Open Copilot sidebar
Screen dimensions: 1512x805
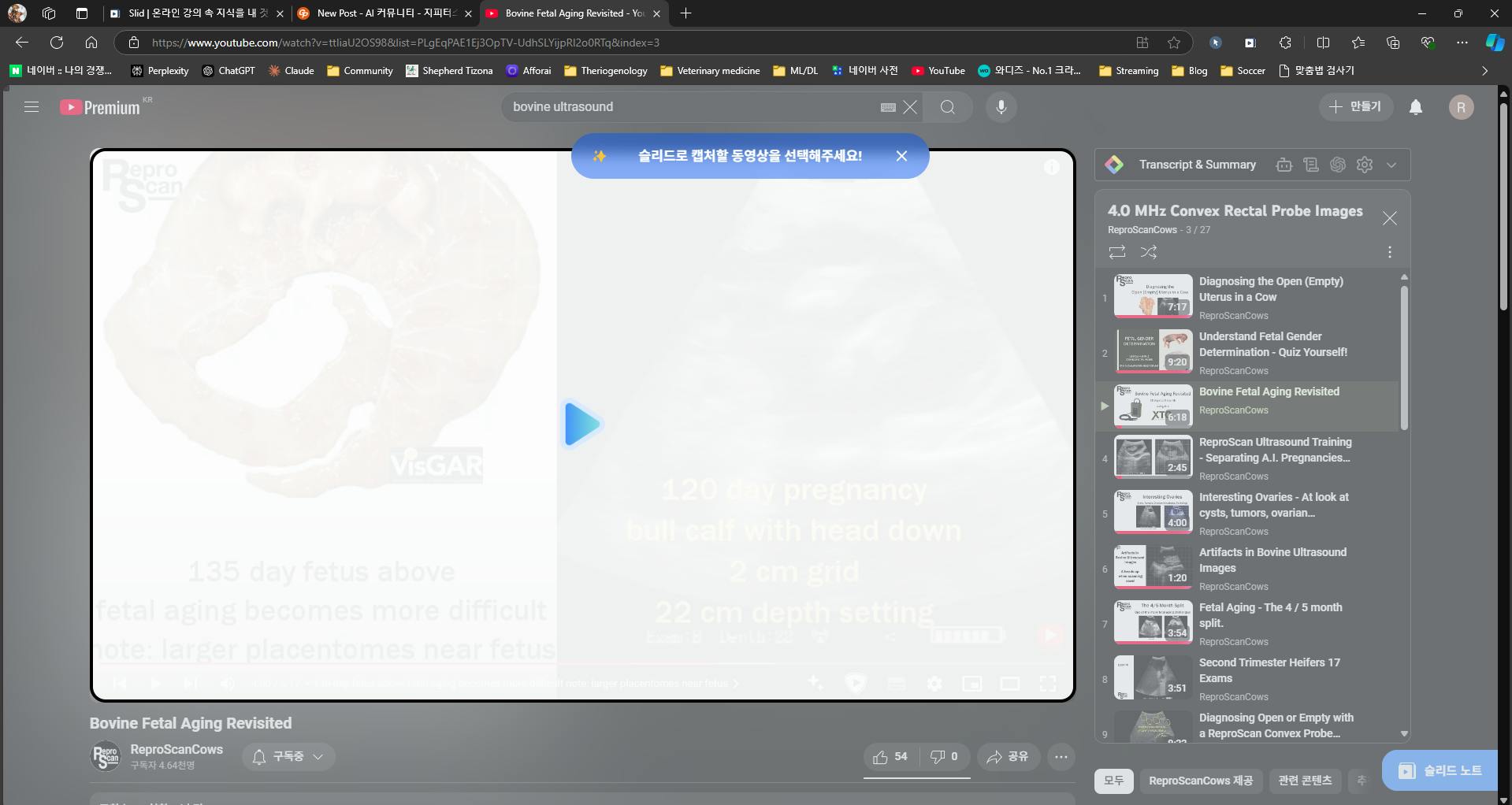coord(1495,43)
